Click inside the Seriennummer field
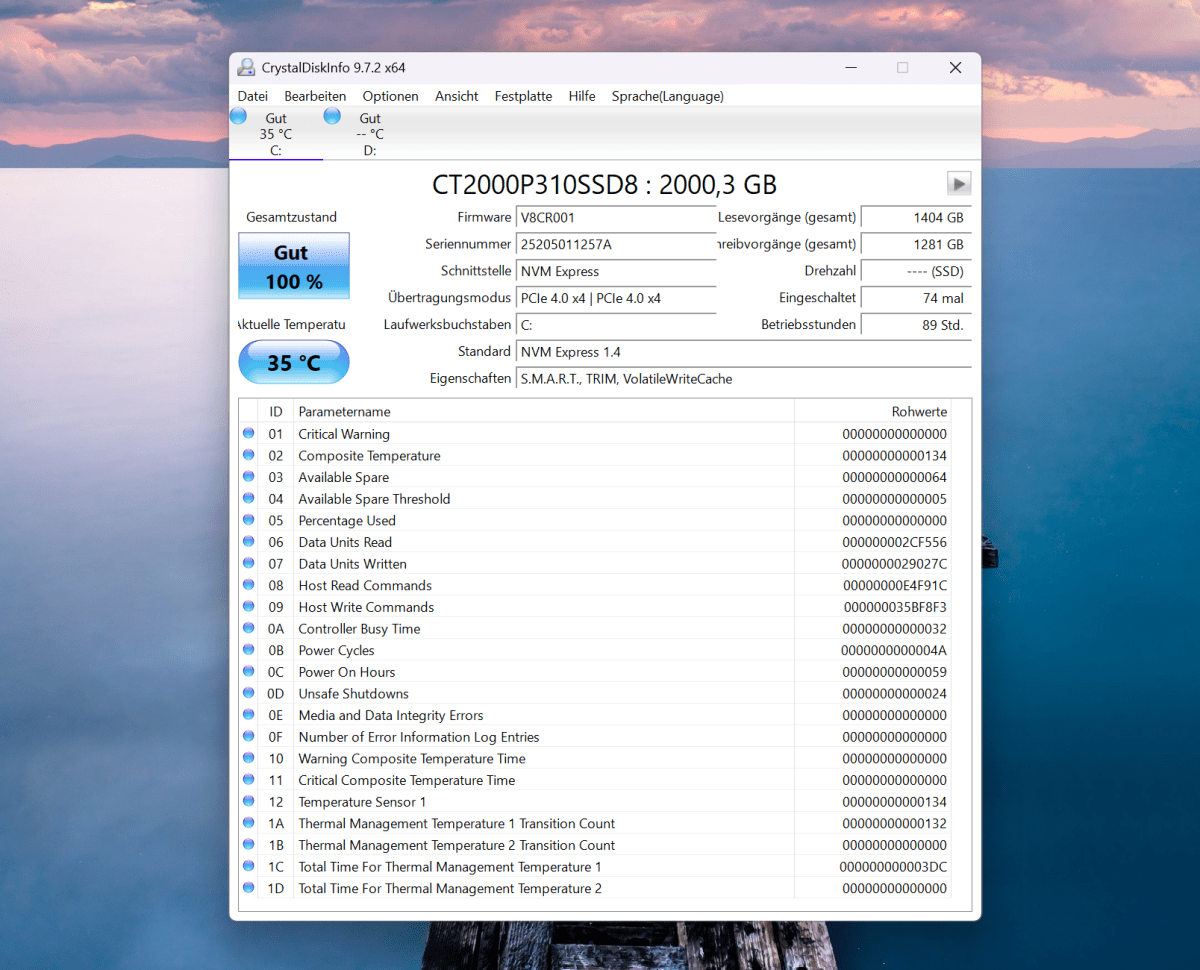The width and height of the screenshot is (1200, 970). point(615,244)
